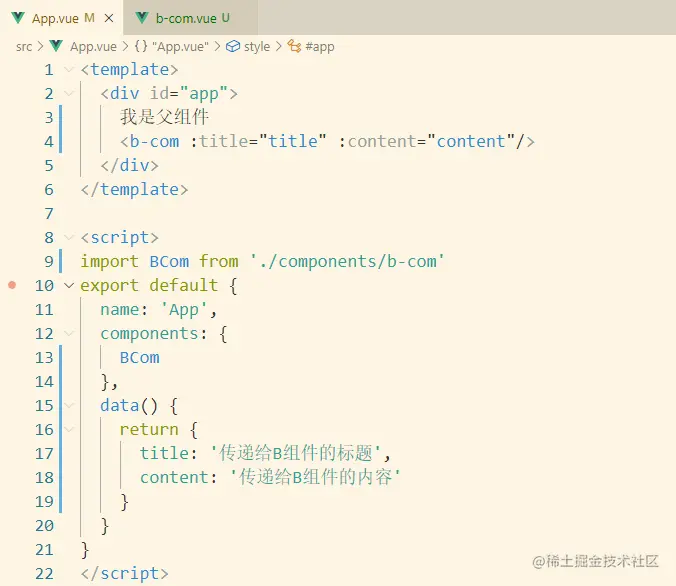676x586 pixels.
Task: Click line number 9 in the gutter
Action: pyautogui.click(x=49, y=261)
